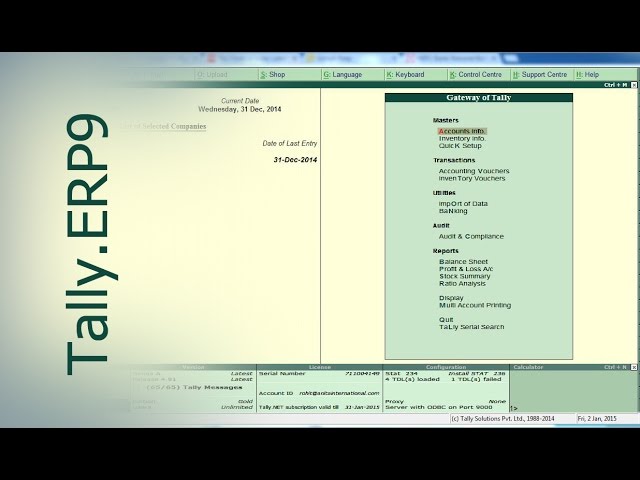Open Ratio Analysis report

click(x=462, y=283)
